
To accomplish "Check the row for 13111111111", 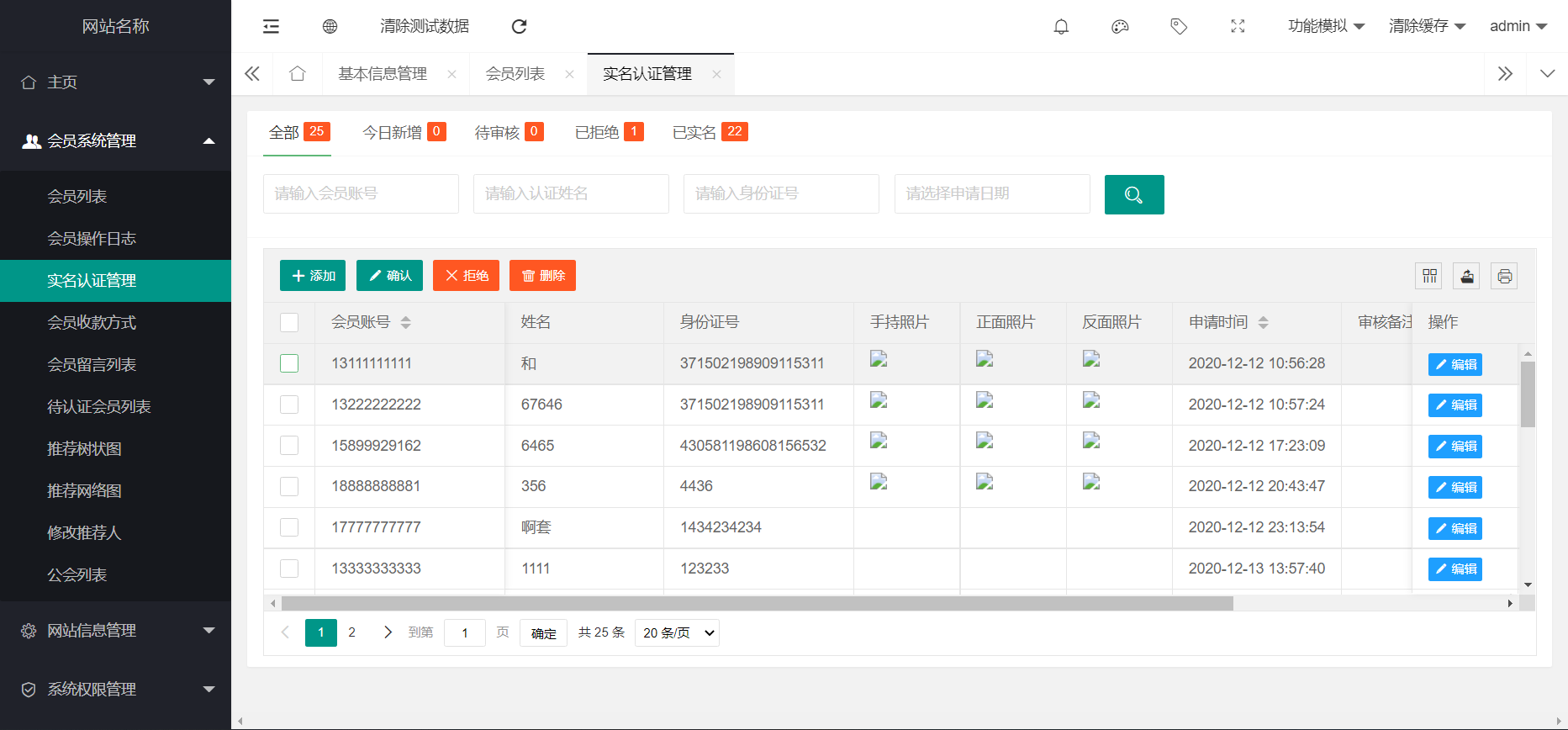I will point(289,363).
